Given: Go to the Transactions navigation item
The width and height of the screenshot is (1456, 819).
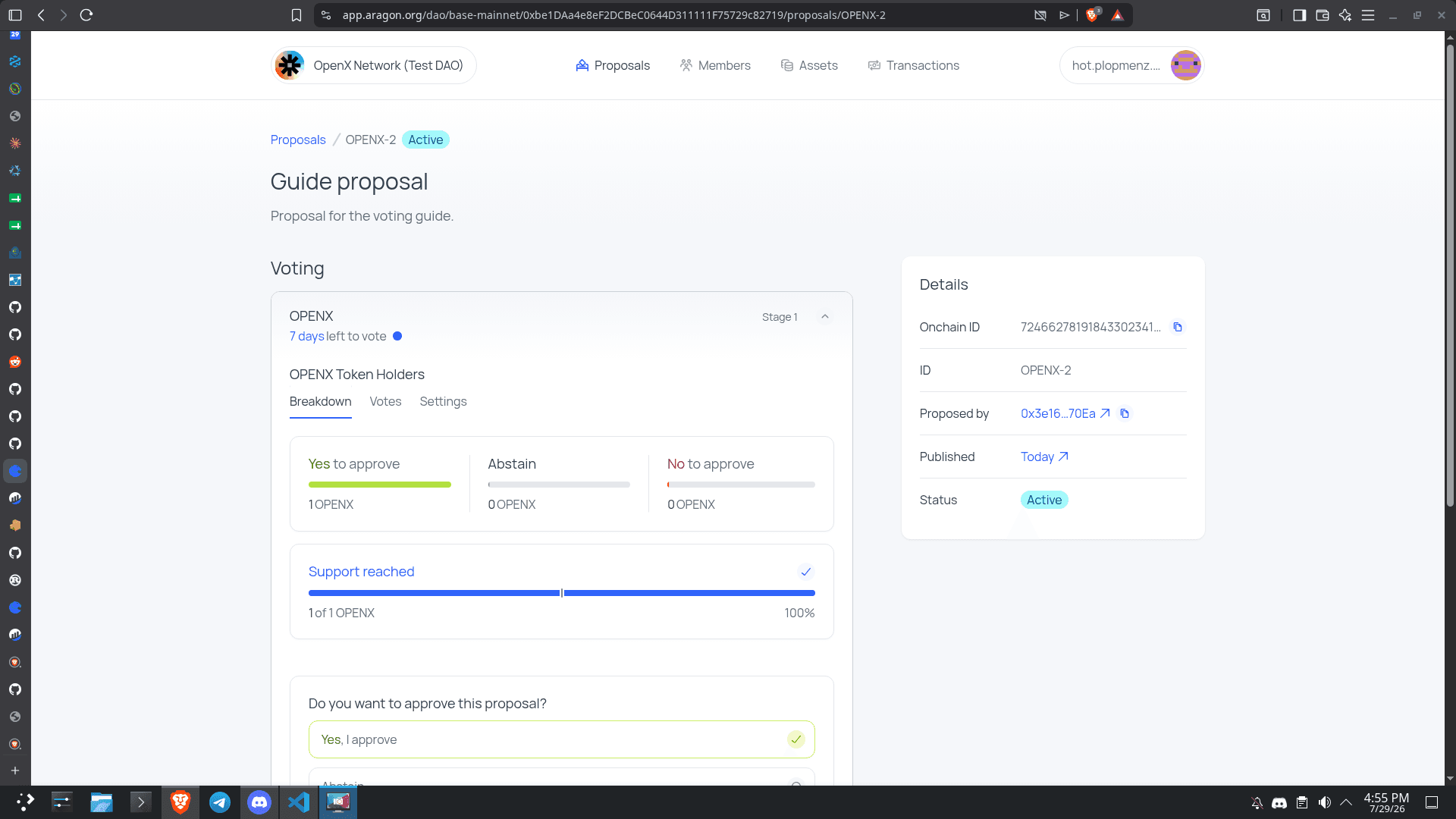Looking at the screenshot, I should tap(914, 65).
